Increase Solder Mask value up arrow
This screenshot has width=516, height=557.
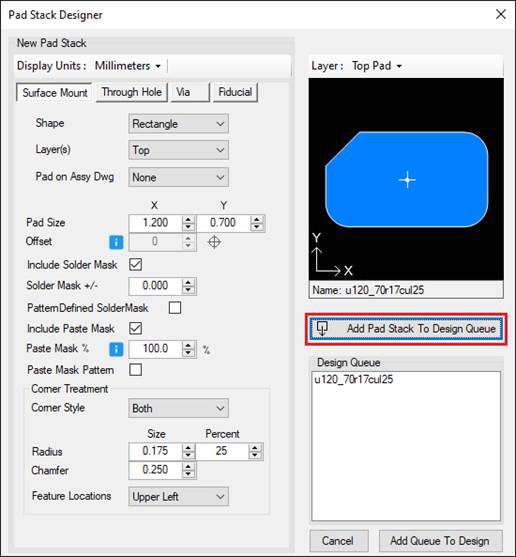[188, 282]
